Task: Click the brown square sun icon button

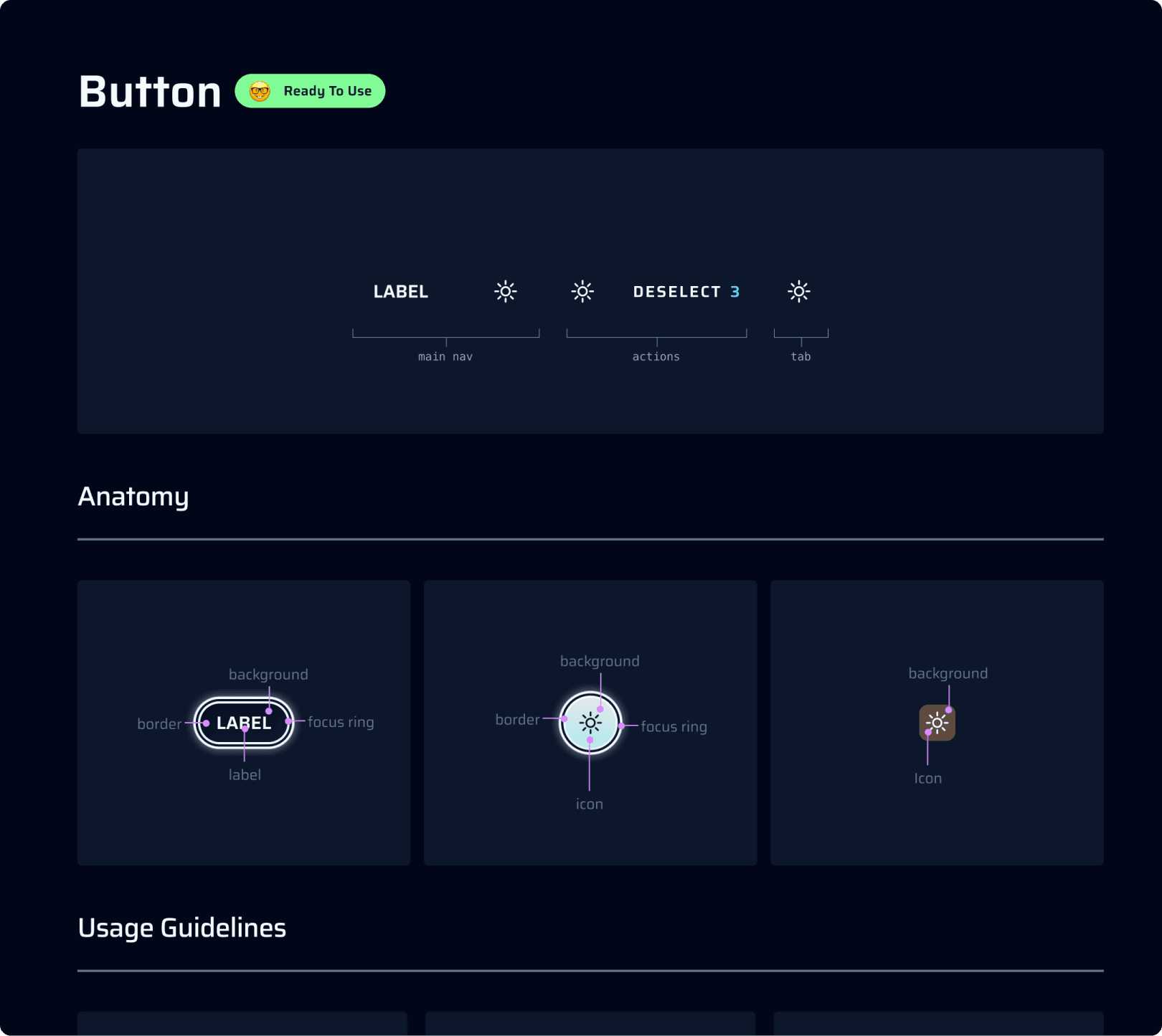Action: 937,723
